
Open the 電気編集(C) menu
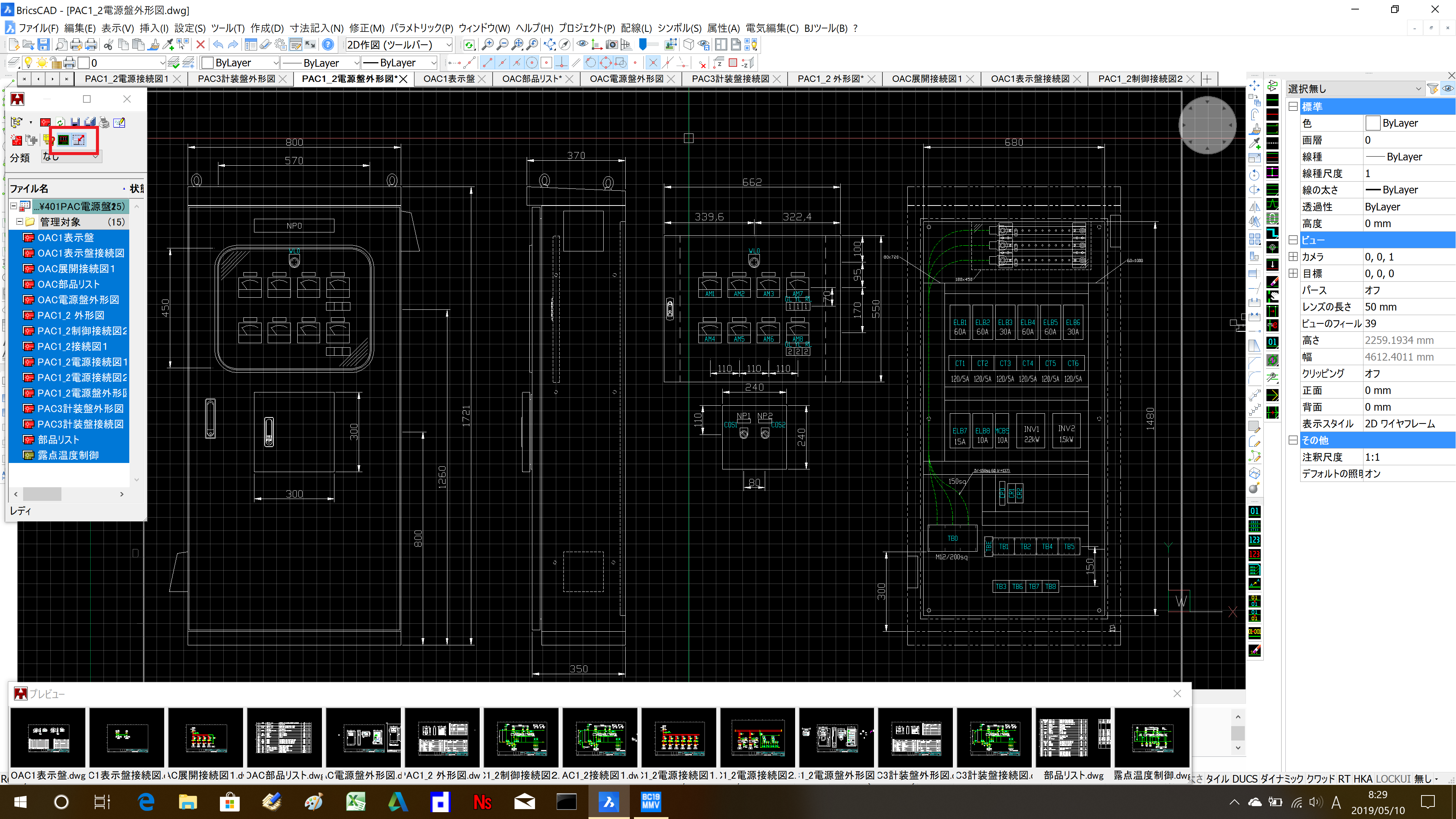[x=772, y=28]
